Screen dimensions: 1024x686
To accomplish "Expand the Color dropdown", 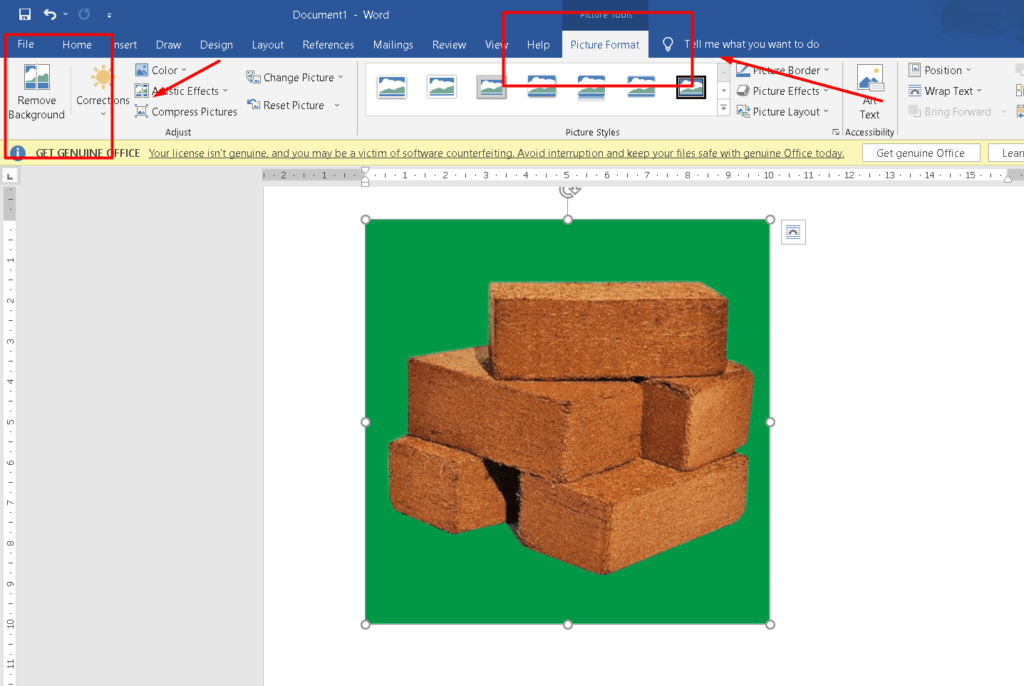I will click(164, 71).
